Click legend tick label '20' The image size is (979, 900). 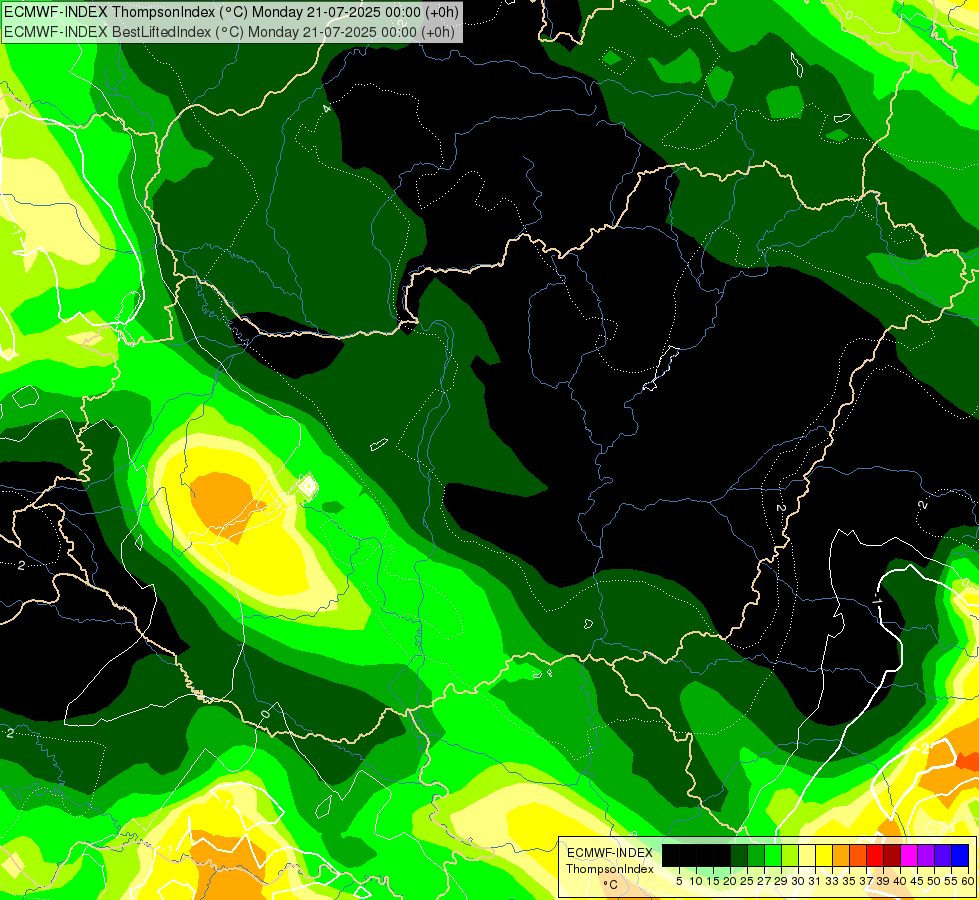[729, 881]
